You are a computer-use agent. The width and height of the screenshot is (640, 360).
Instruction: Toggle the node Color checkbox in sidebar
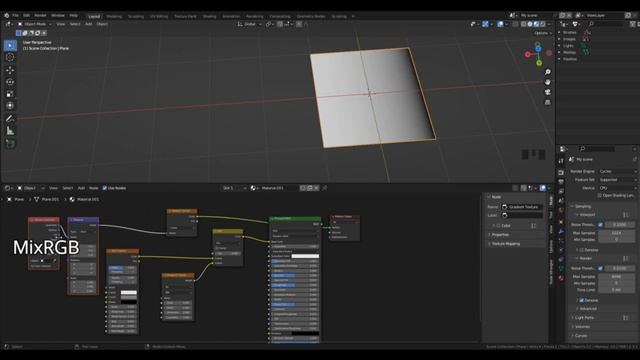[498, 226]
